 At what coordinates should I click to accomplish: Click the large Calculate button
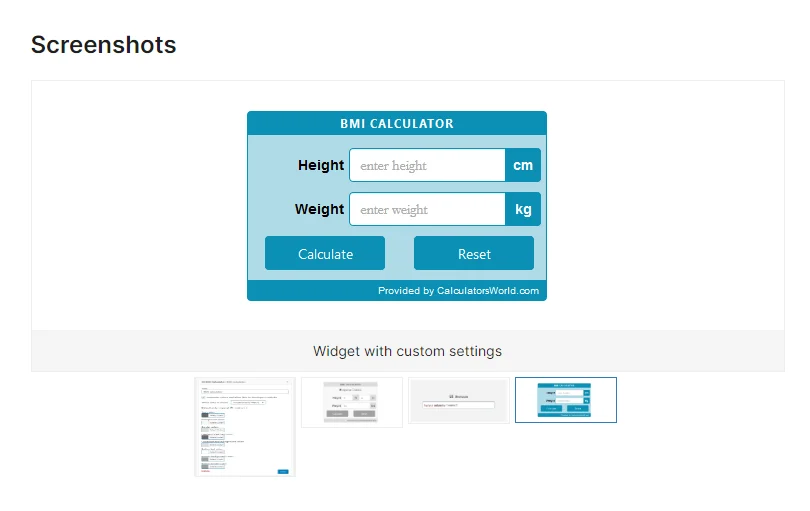click(x=325, y=253)
